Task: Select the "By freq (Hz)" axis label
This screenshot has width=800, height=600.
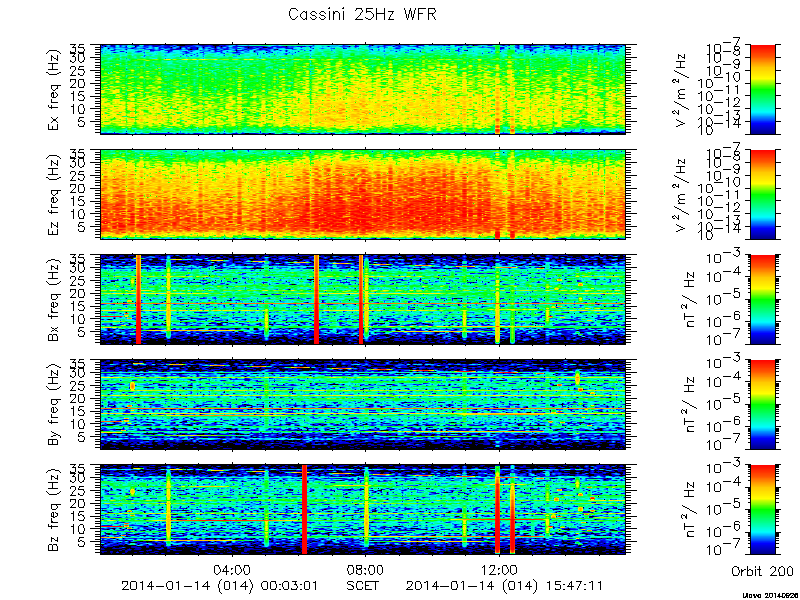Action: click(x=55, y=405)
